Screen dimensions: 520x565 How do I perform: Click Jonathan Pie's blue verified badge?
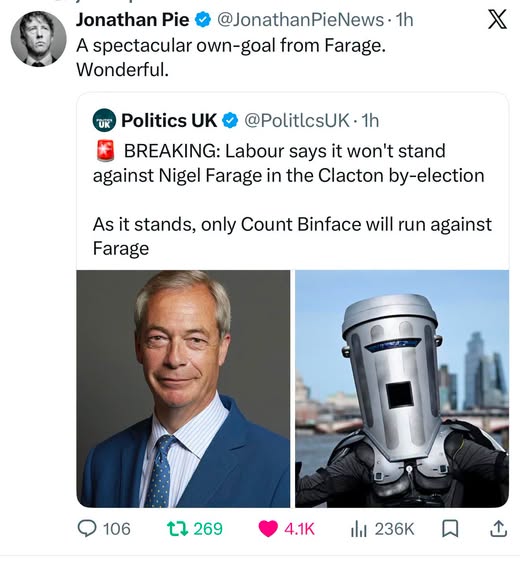[203, 19]
